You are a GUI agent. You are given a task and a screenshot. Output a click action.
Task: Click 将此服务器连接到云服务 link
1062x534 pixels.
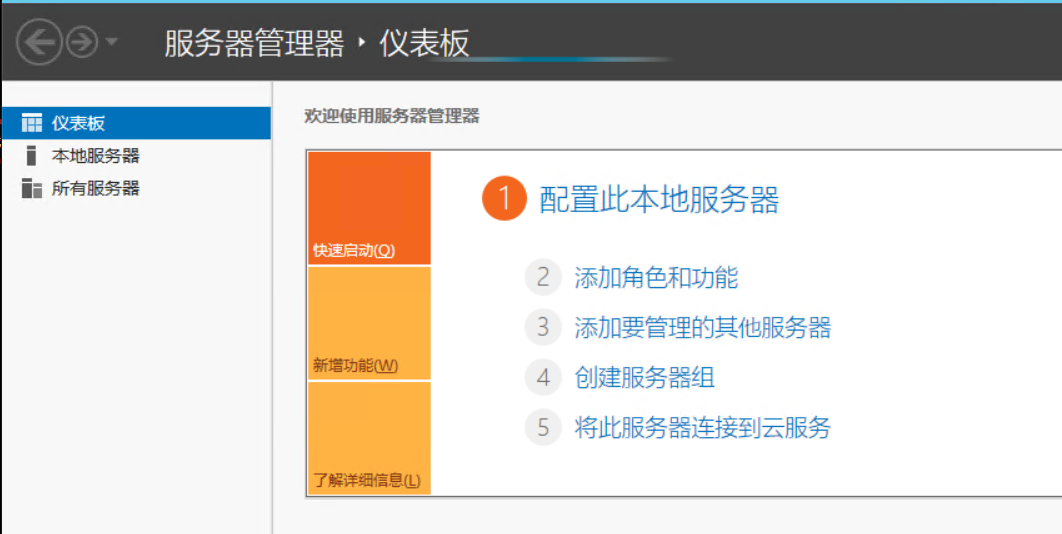pos(702,428)
